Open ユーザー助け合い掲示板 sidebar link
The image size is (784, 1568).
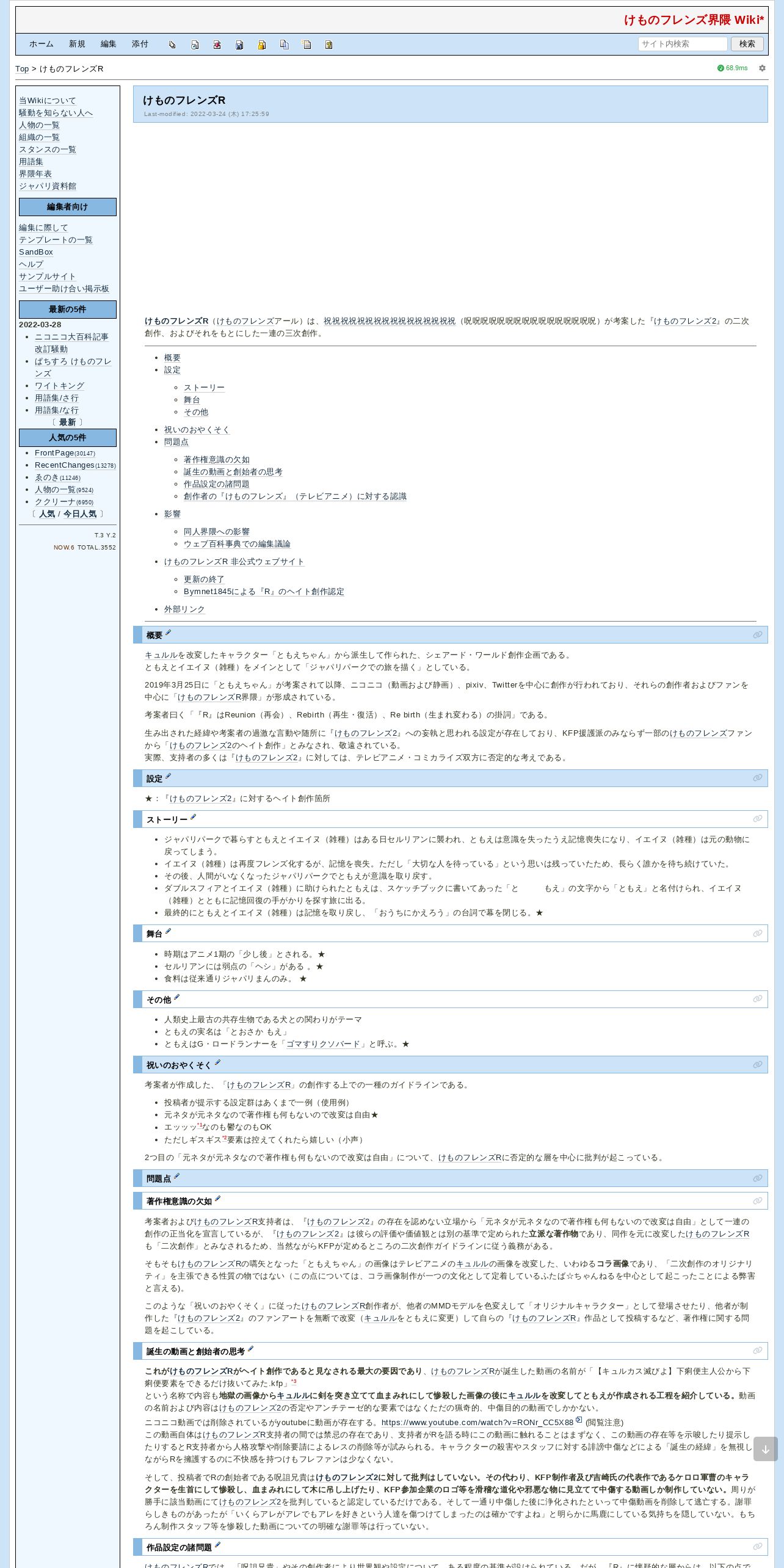(64, 289)
